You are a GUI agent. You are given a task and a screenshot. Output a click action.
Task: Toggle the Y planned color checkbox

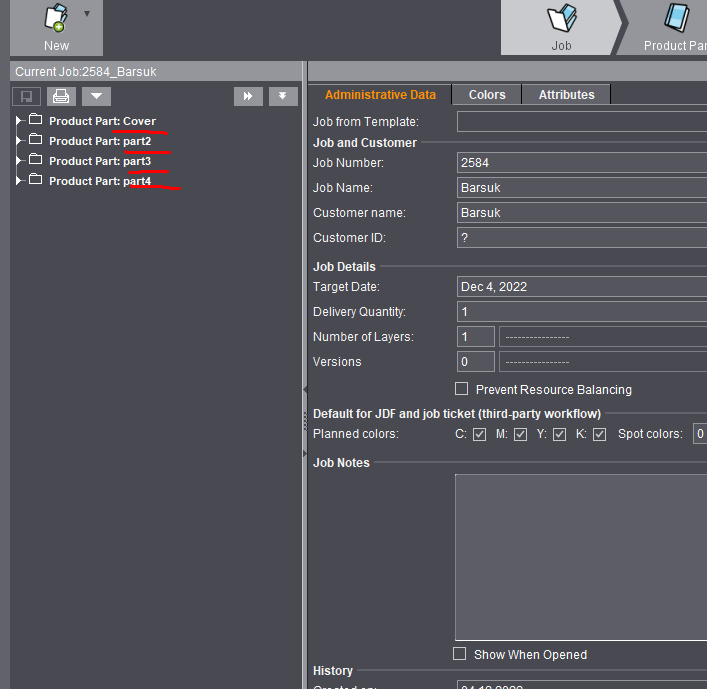[x=560, y=434]
